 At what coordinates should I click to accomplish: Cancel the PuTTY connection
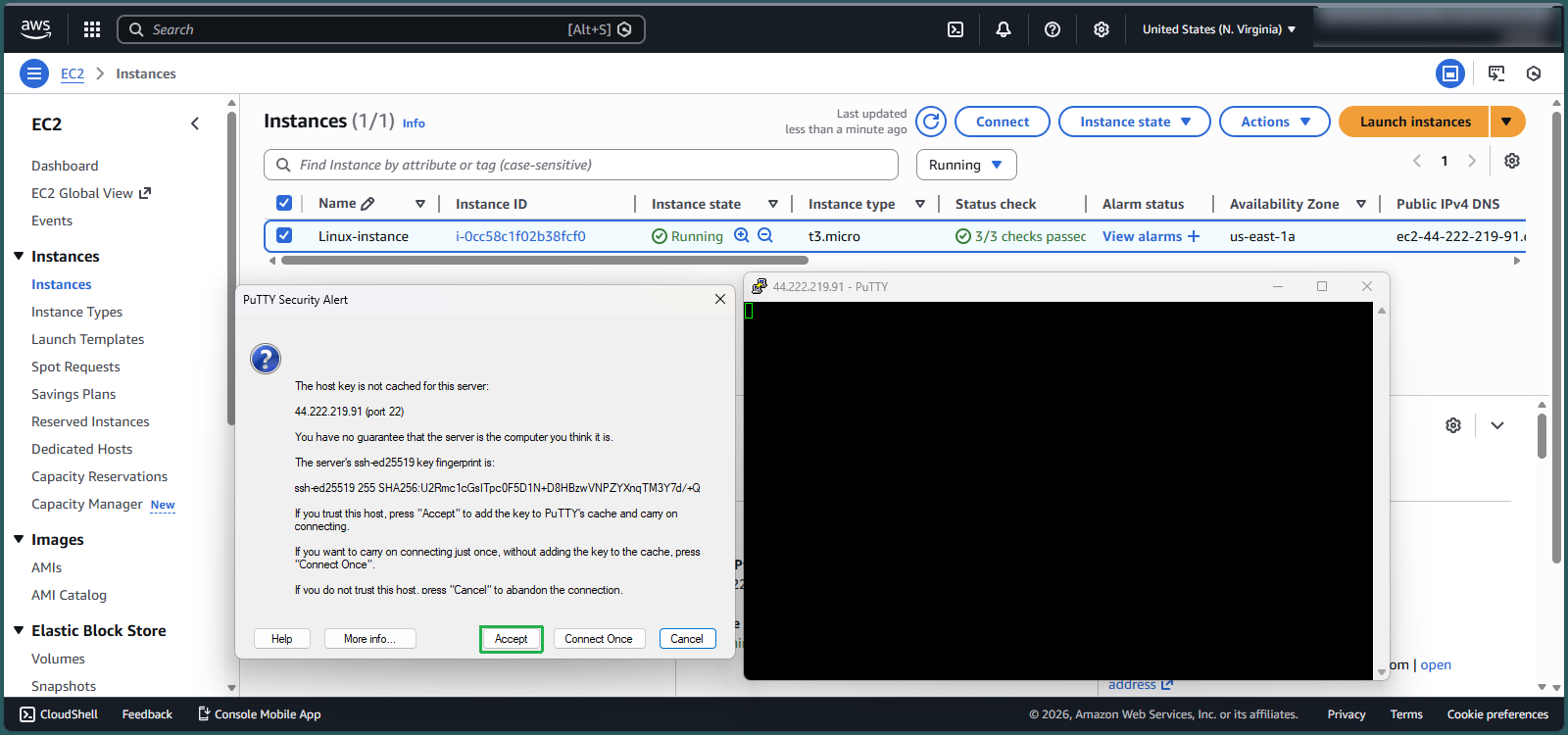click(x=687, y=639)
